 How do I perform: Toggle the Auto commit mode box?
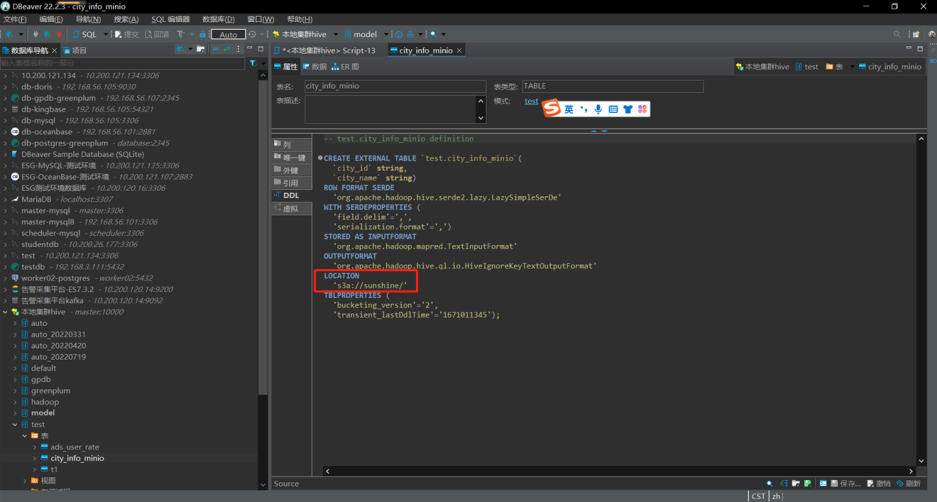tap(228, 35)
